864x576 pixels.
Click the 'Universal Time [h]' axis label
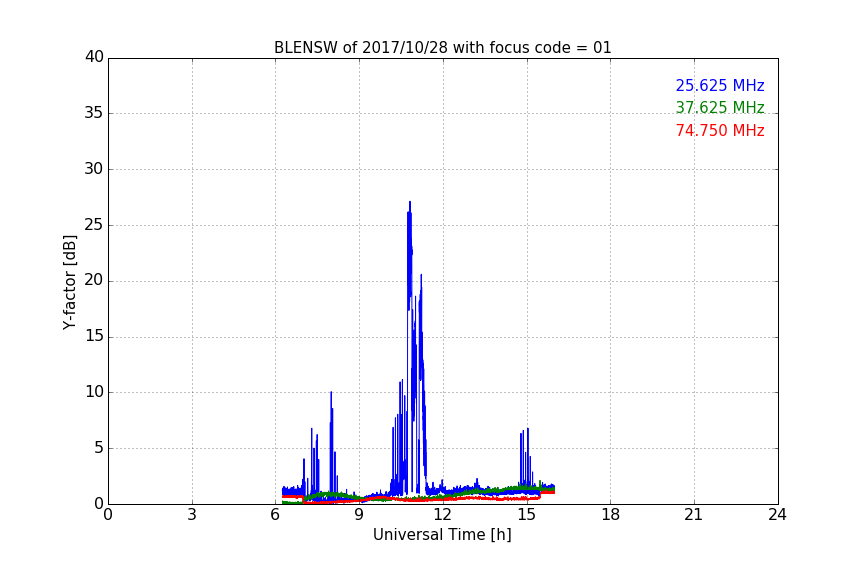pos(442,535)
